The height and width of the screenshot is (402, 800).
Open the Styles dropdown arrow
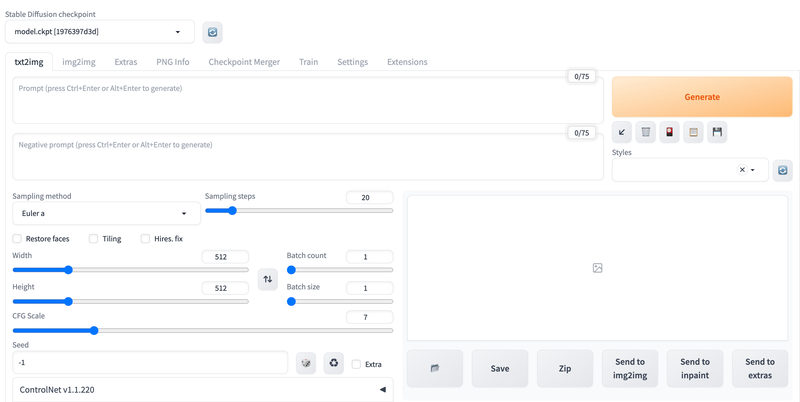click(753, 170)
